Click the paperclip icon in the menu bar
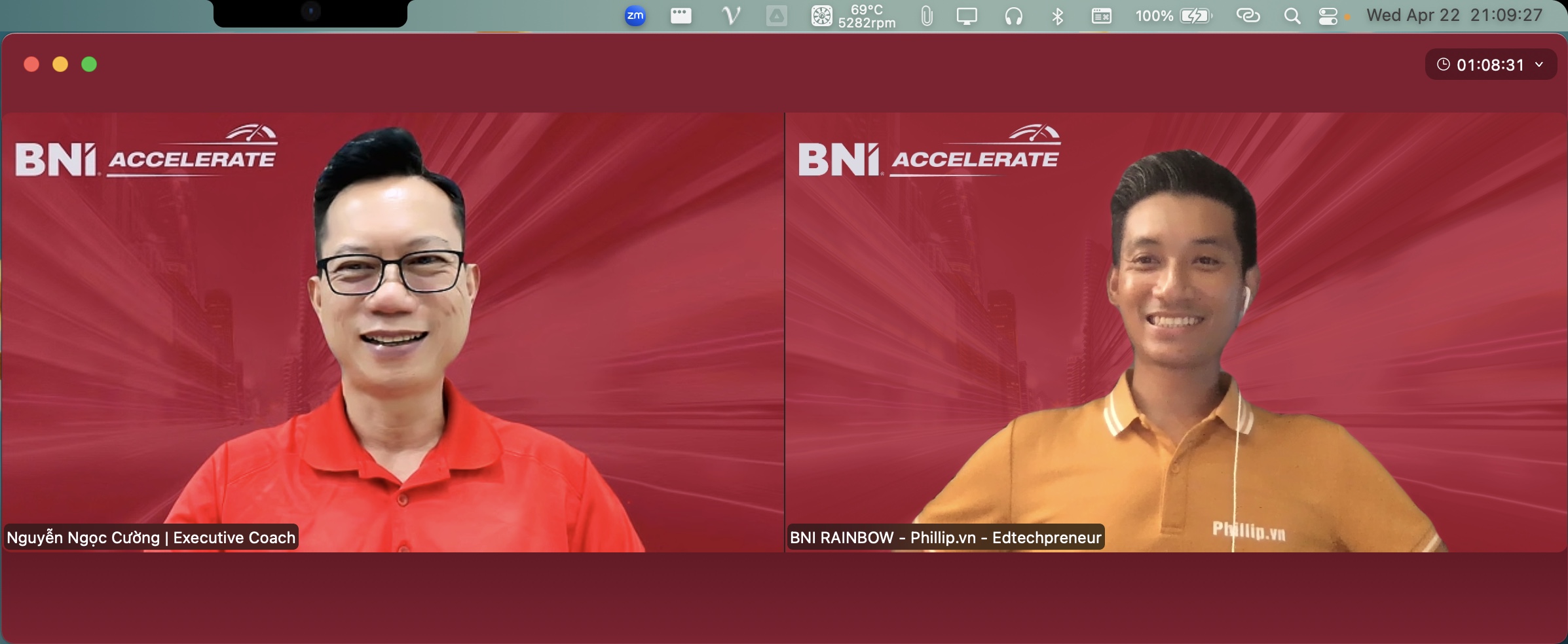This screenshot has height=644, width=1568. pos(926,16)
